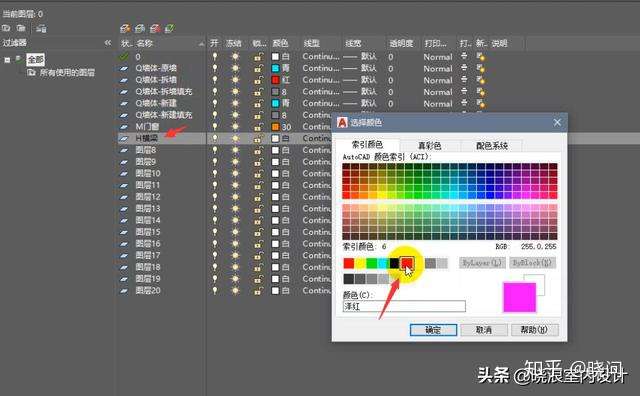Screen dimensions: 640x396
Task: Click status icon of layer Q墙体-原墙
Action: [124, 69]
